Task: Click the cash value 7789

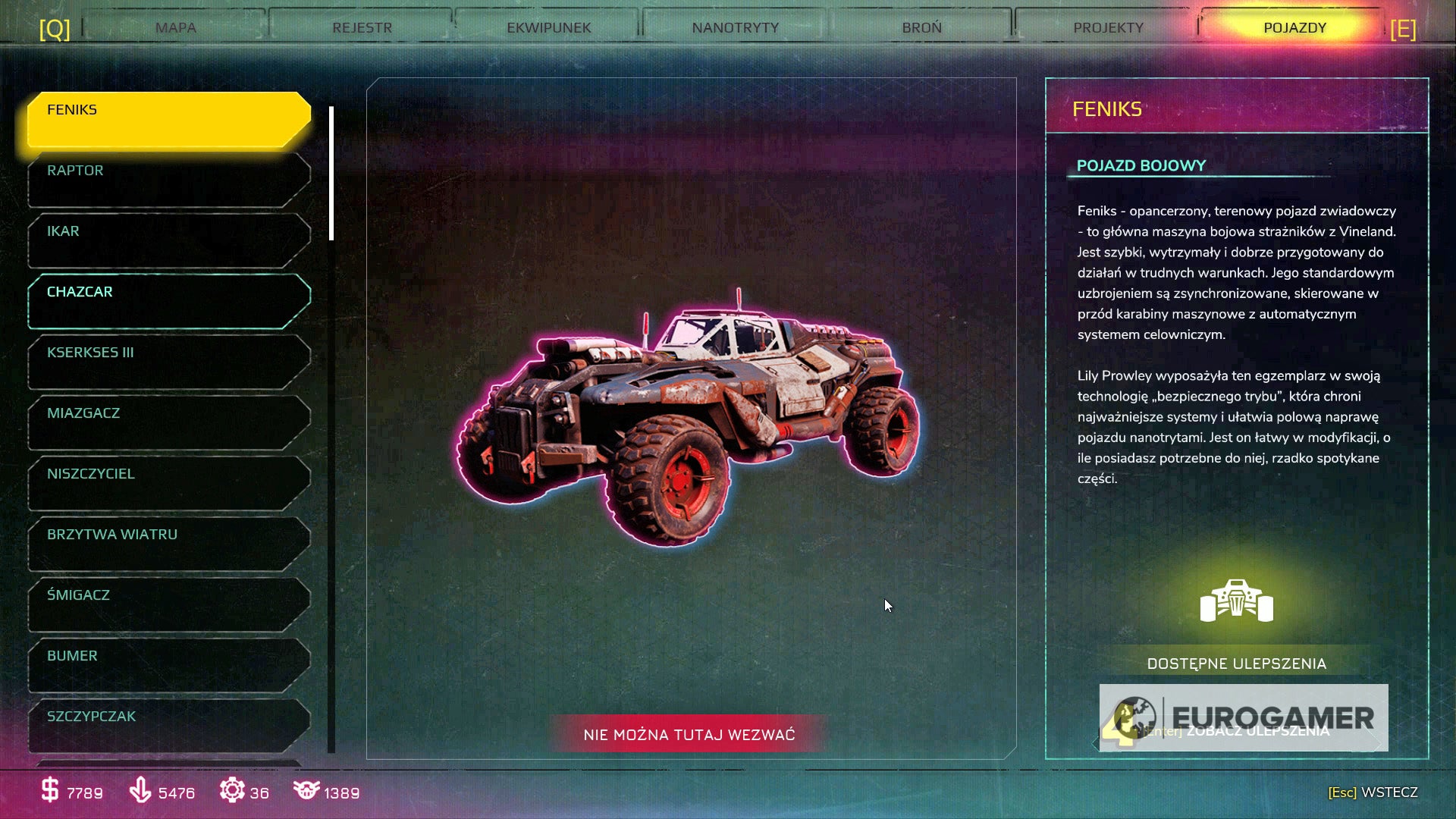Action: [85, 793]
